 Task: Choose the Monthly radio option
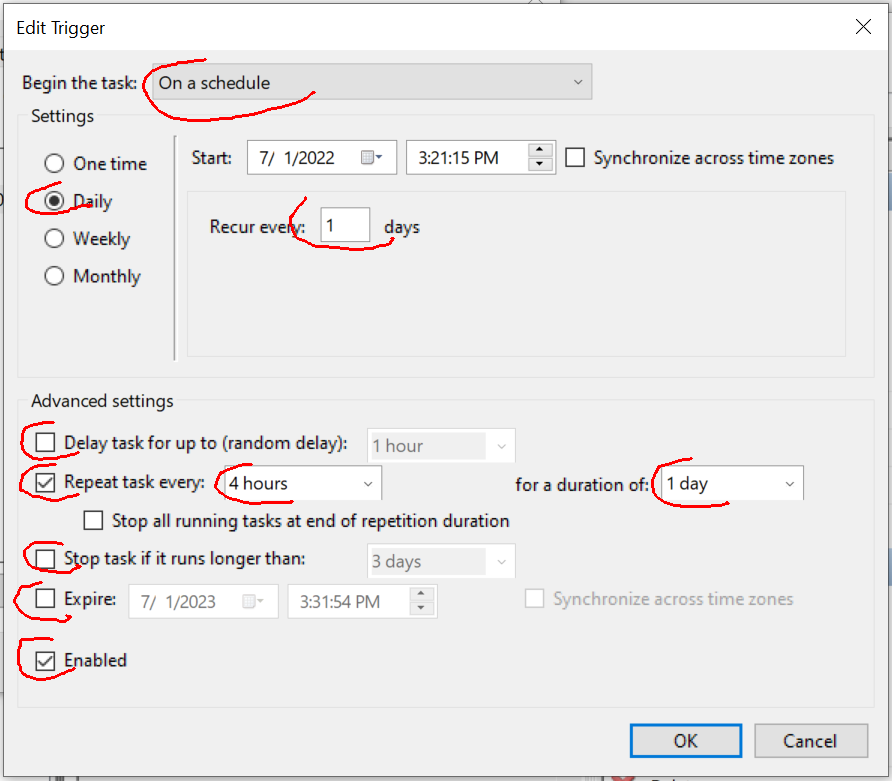tap(54, 276)
